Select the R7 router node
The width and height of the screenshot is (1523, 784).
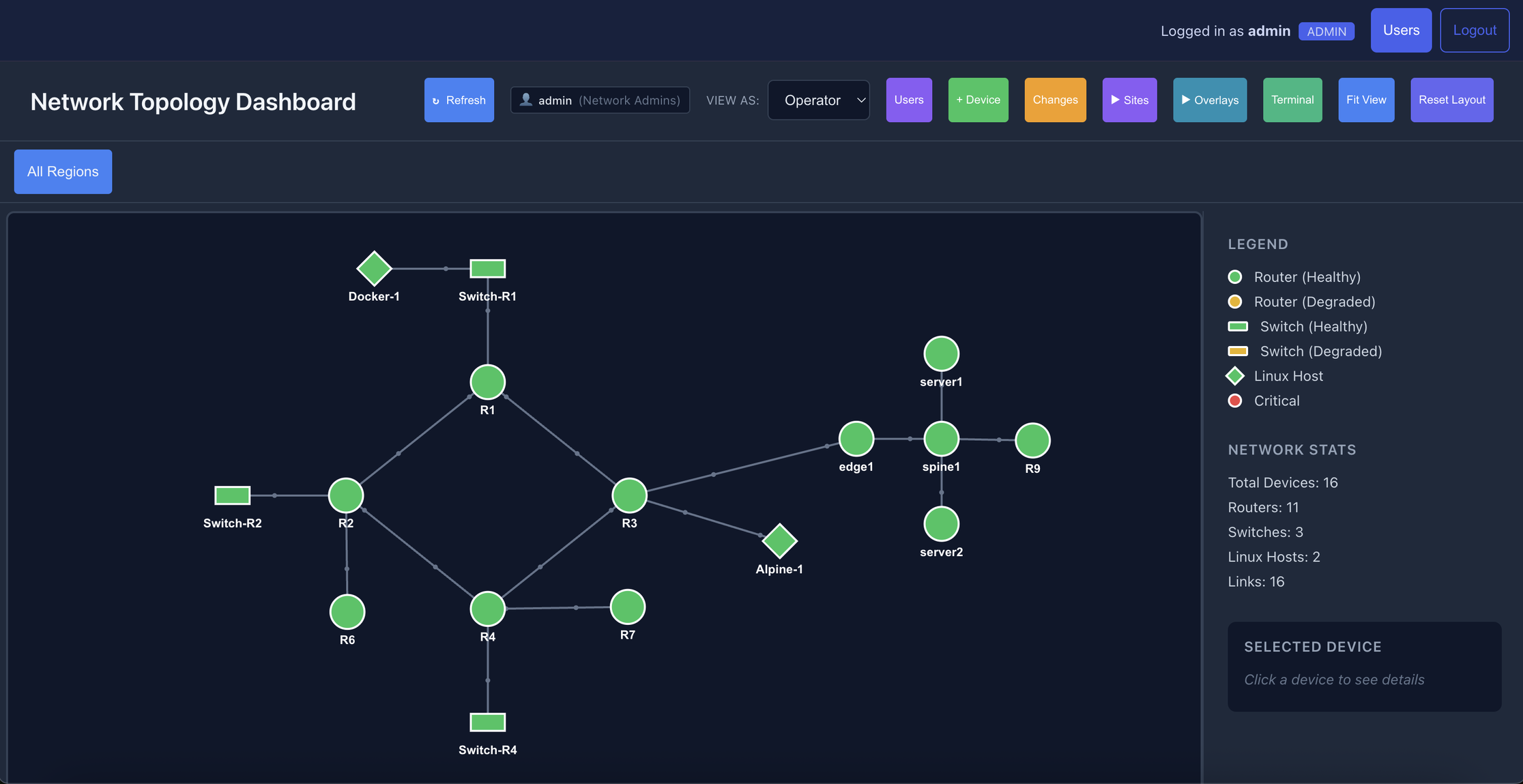[x=627, y=607]
